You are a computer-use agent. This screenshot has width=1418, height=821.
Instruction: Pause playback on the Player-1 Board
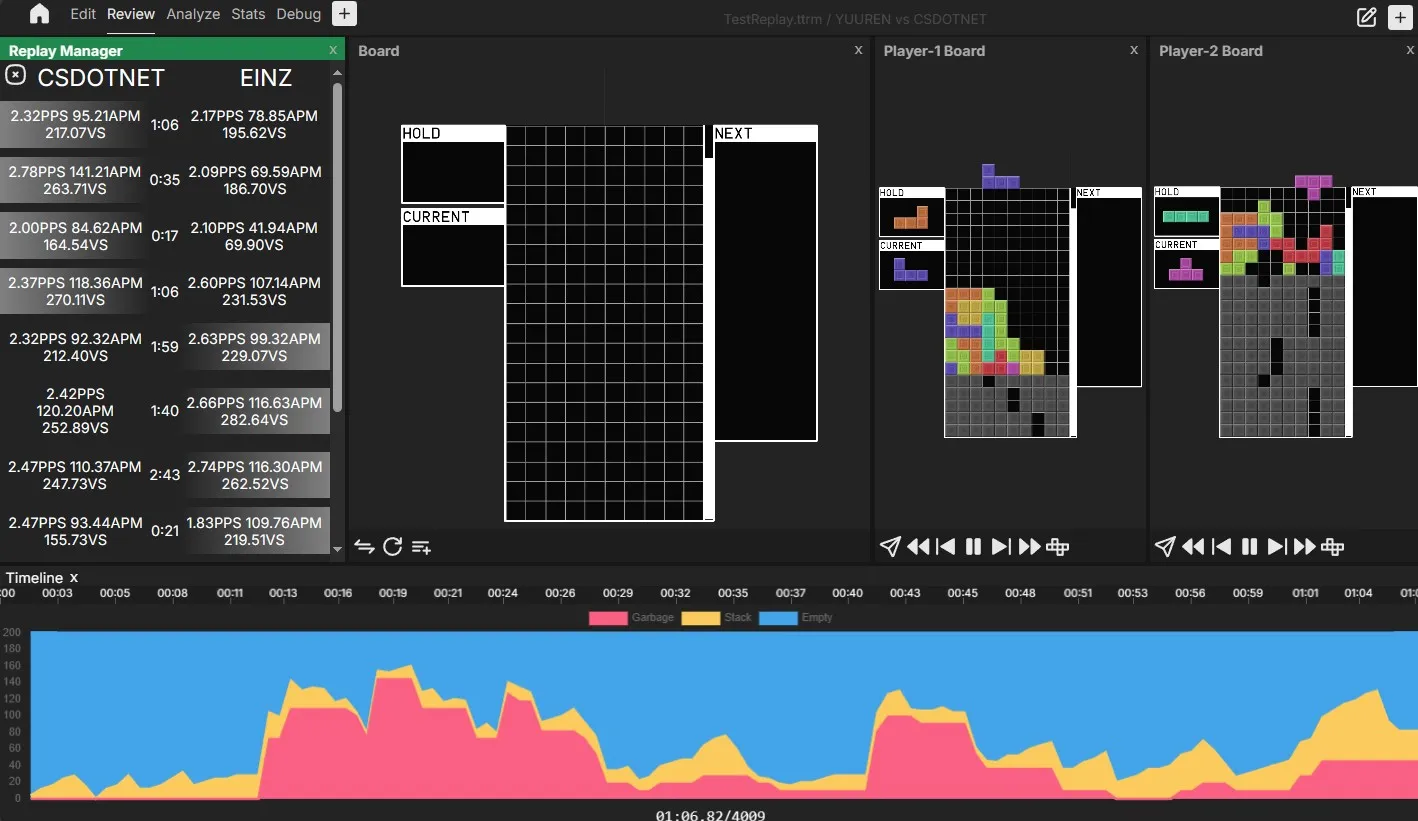(973, 547)
